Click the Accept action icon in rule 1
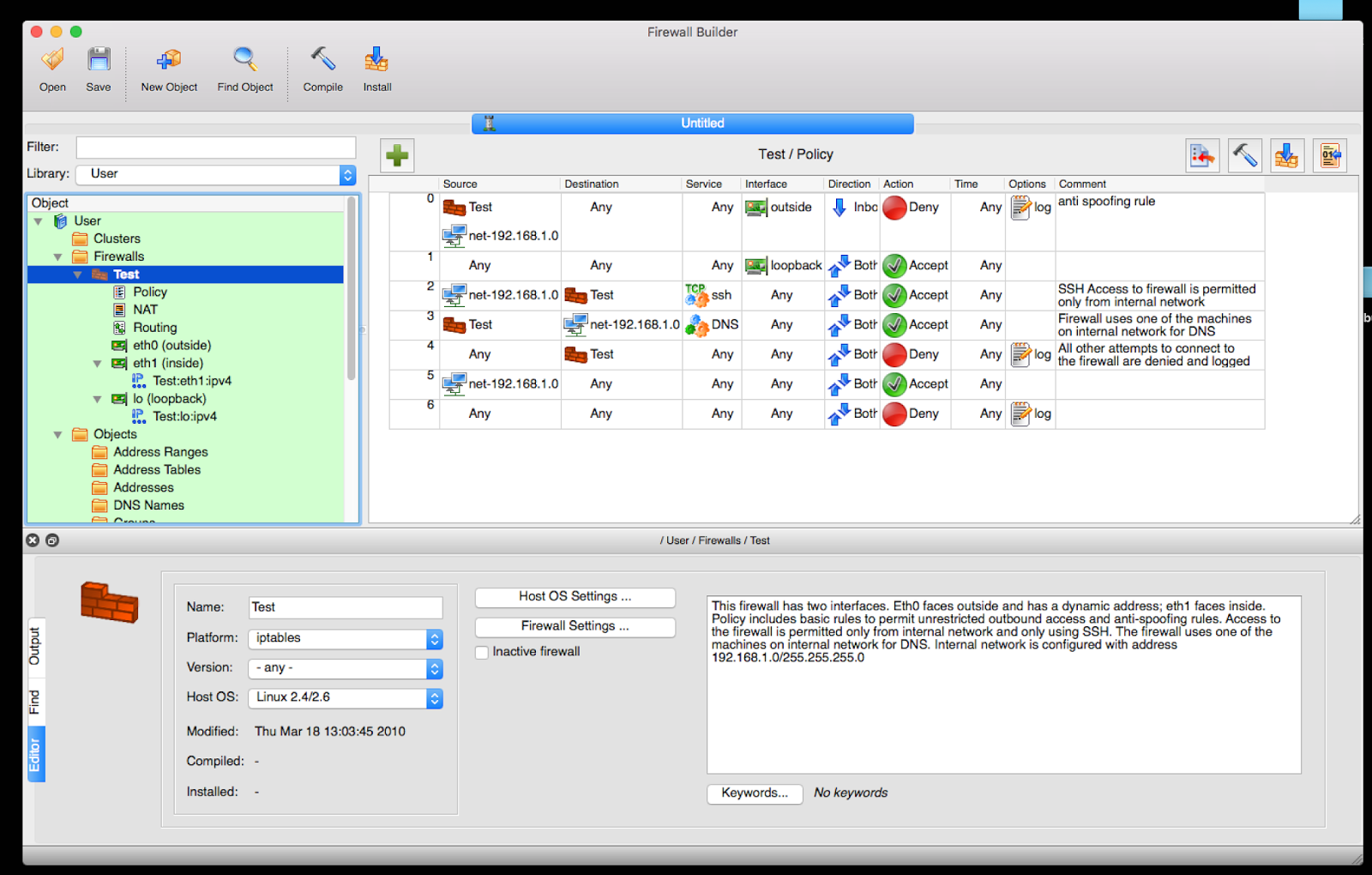This screenshot has height=875, width=1372. (894, 266)
